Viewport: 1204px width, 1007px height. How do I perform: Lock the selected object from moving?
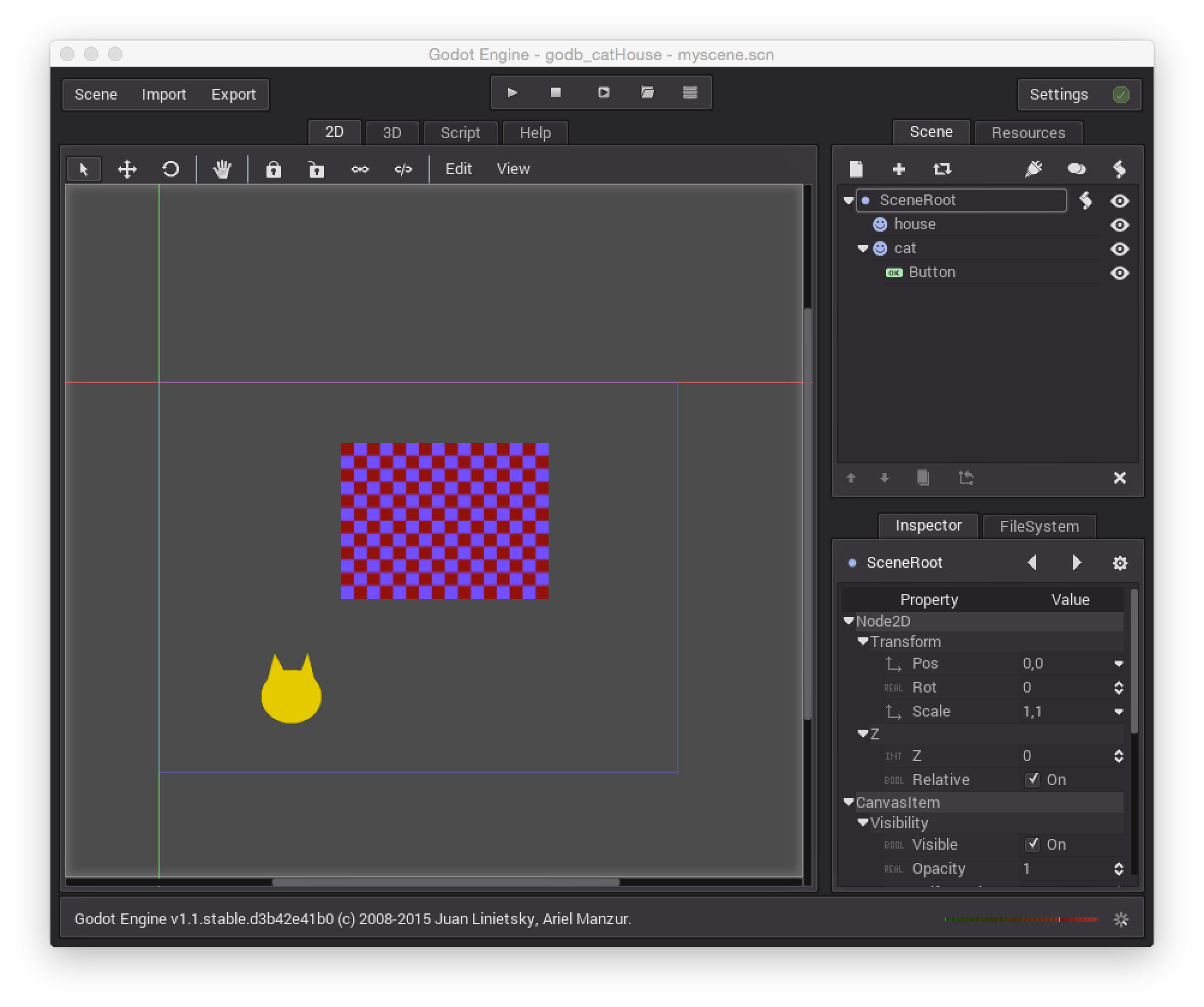pos(273,169)
